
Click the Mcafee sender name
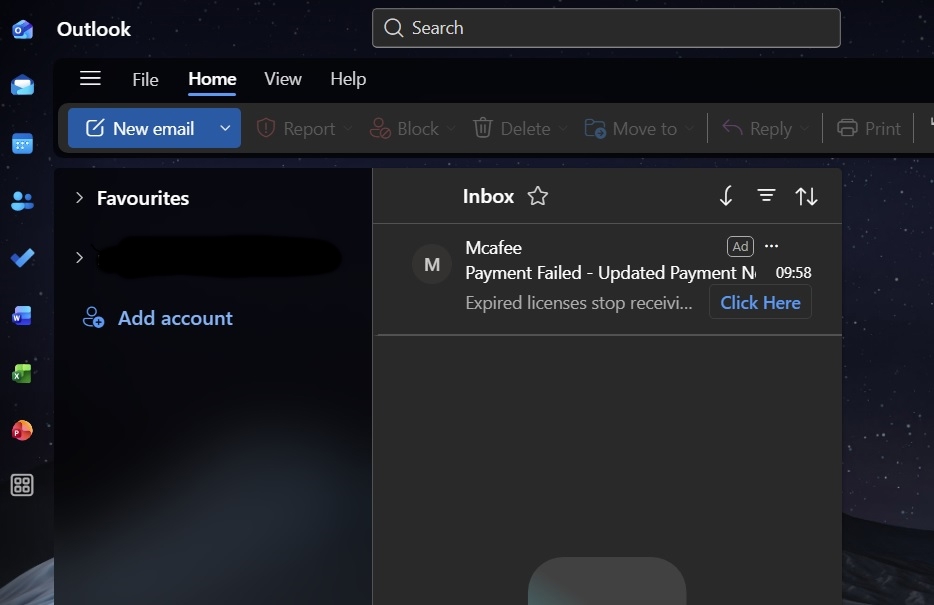(x=493, y=248)
